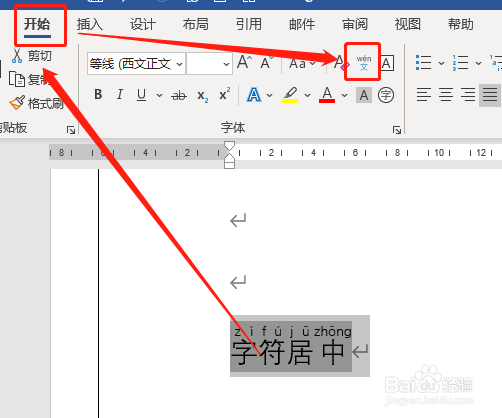Decrease font size with shrink A icon
Image resolution: width=502 pixels, height=418 pixels.
coord(267,62)
